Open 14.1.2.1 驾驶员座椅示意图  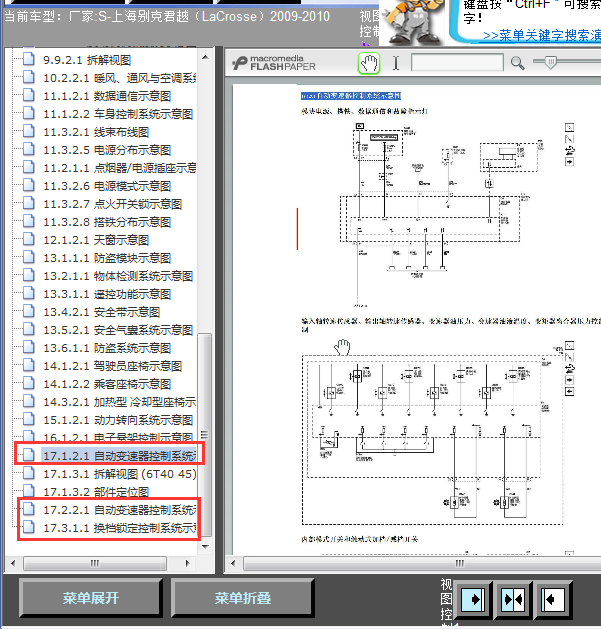pyautogui.click(x=113, y=366)
